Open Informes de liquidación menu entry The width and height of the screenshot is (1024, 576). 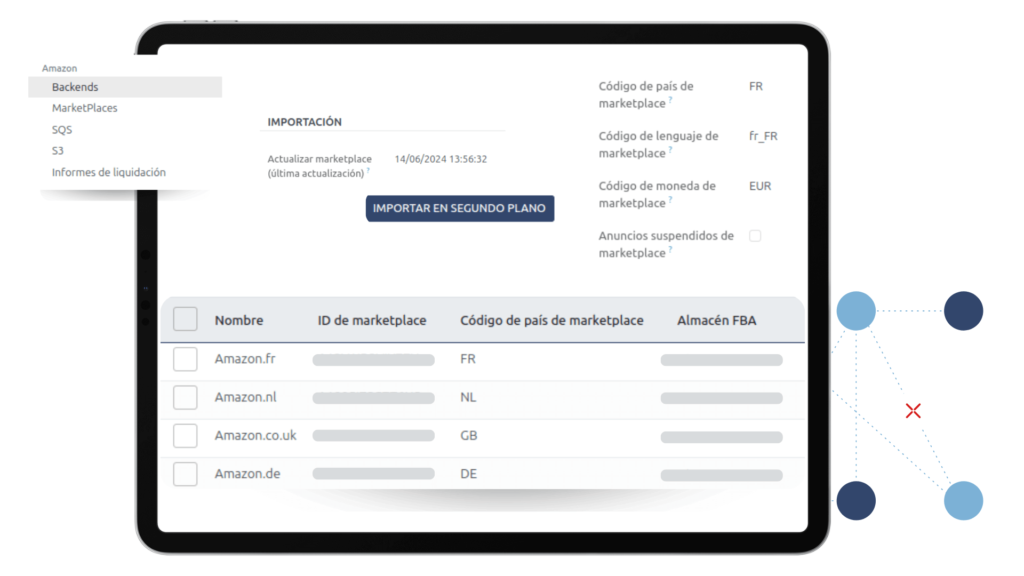click(109, 172)
